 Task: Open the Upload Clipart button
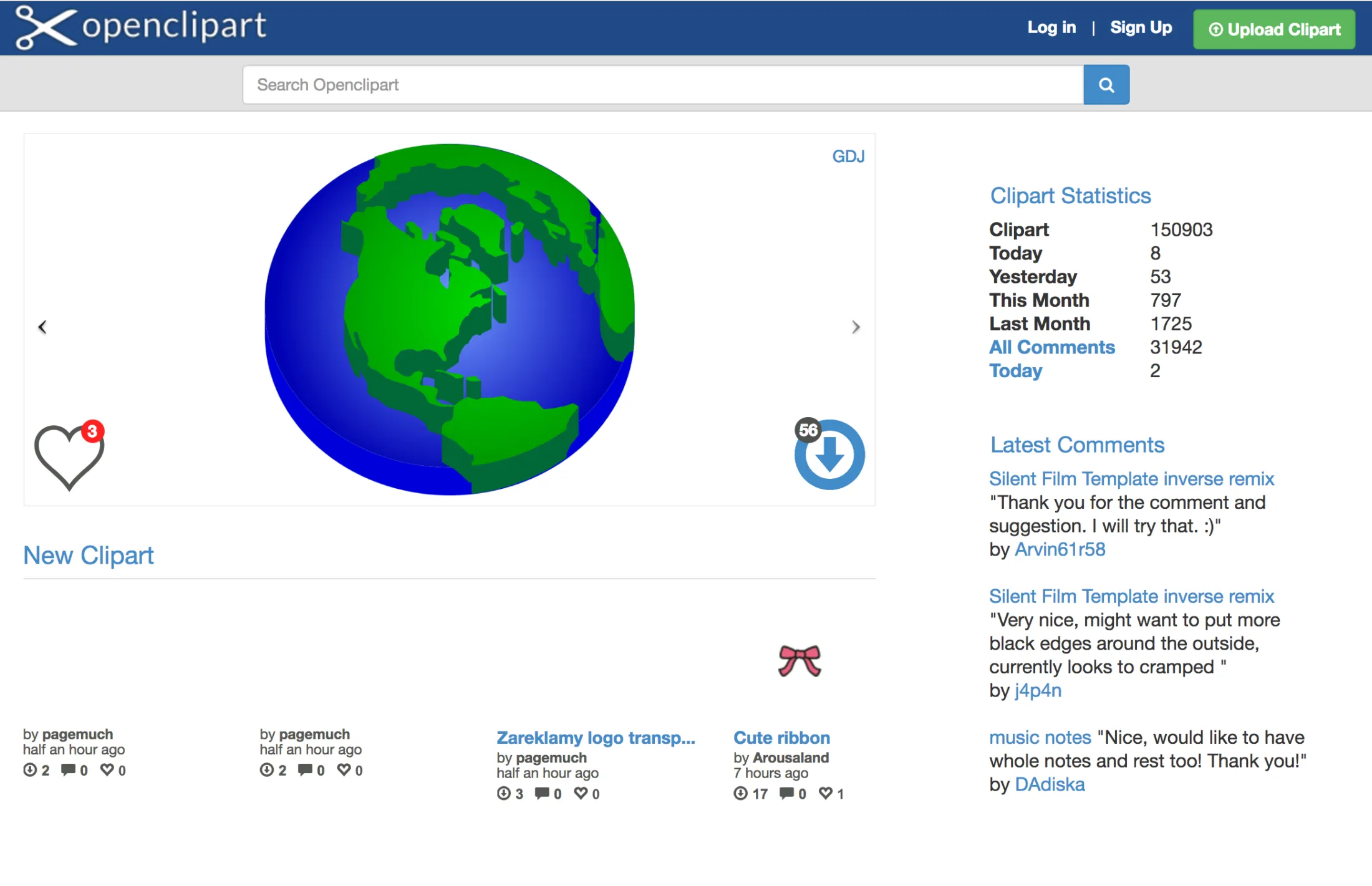(x=1273, y=29)
